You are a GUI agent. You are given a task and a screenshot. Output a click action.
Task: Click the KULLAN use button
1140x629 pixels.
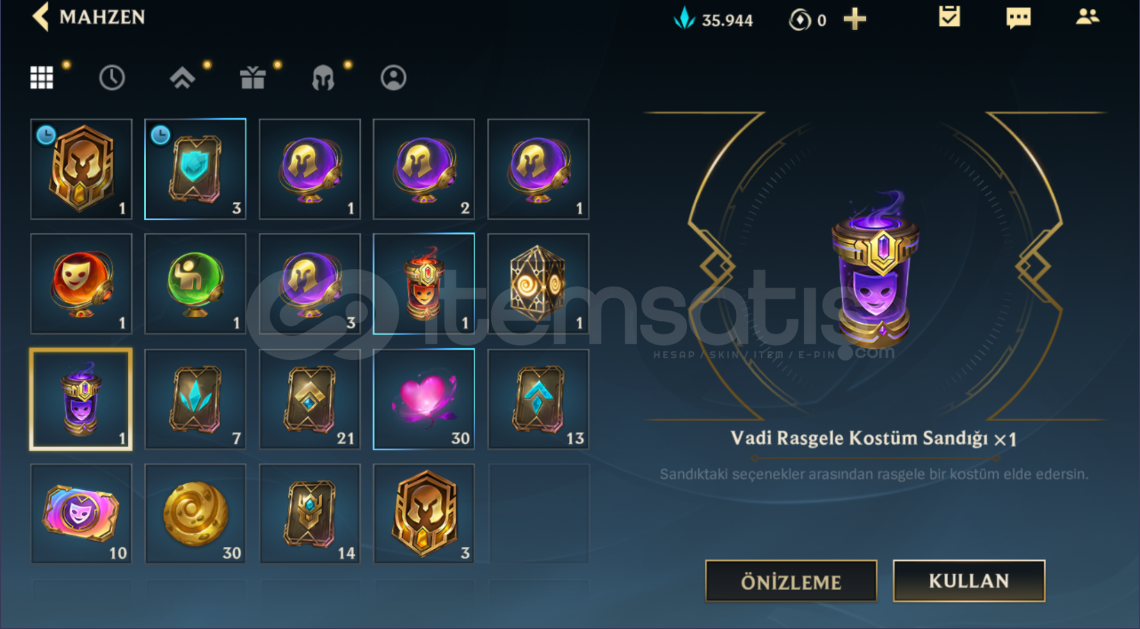968,580
